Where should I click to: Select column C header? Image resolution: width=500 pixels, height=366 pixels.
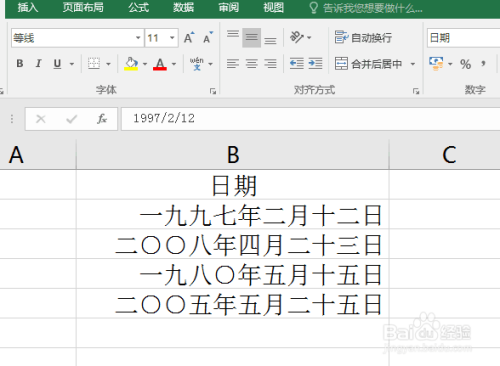click(x=445, y=155)
